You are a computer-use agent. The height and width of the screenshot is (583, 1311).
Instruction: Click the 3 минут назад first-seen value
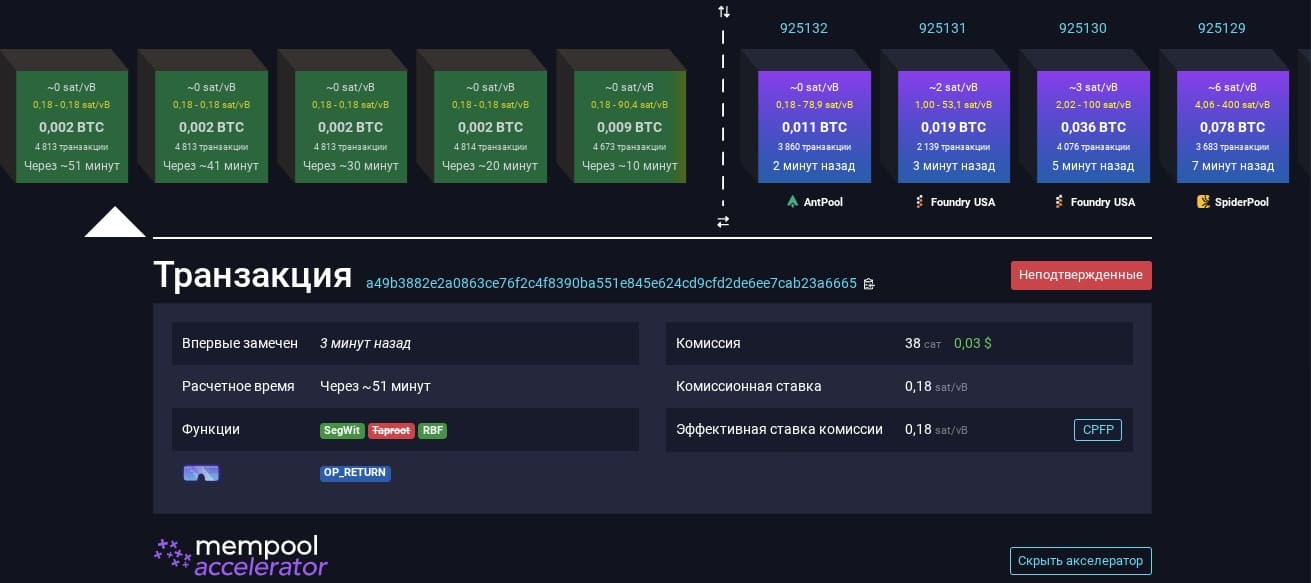(365, 343)
